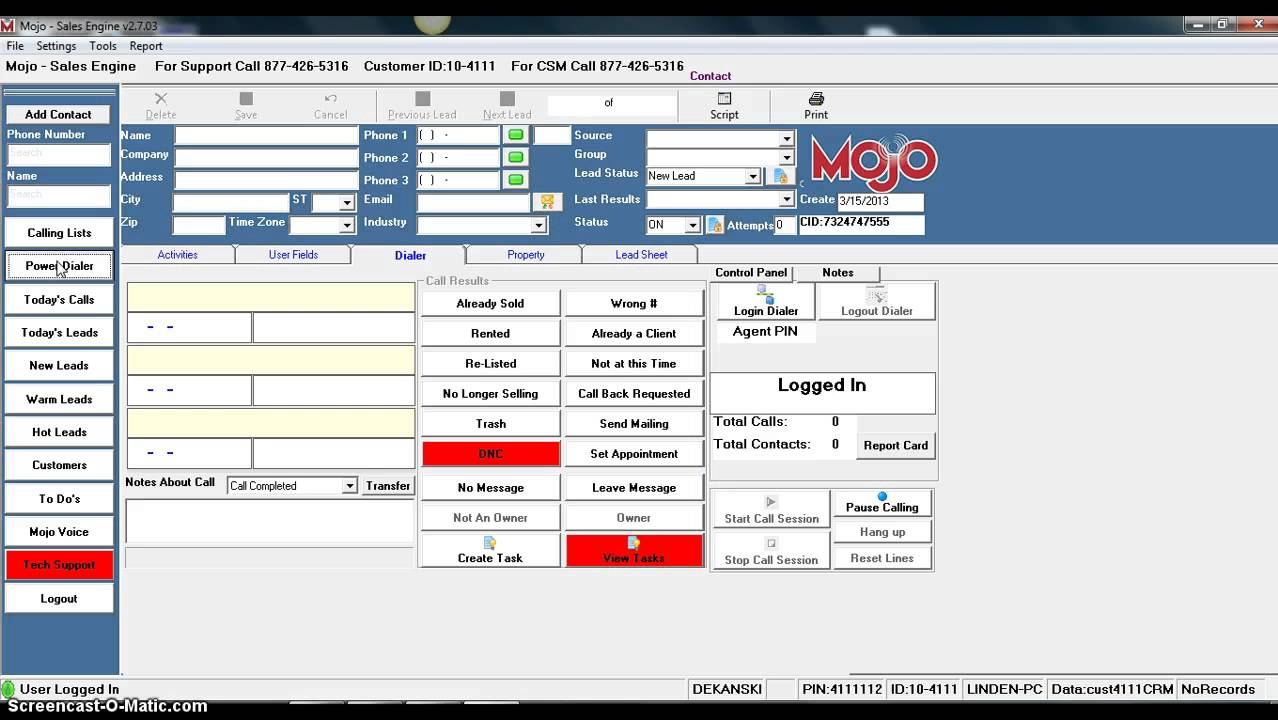This screenshot has width=1278, height=720.
Task: Start Call Session
Action: 771,509
